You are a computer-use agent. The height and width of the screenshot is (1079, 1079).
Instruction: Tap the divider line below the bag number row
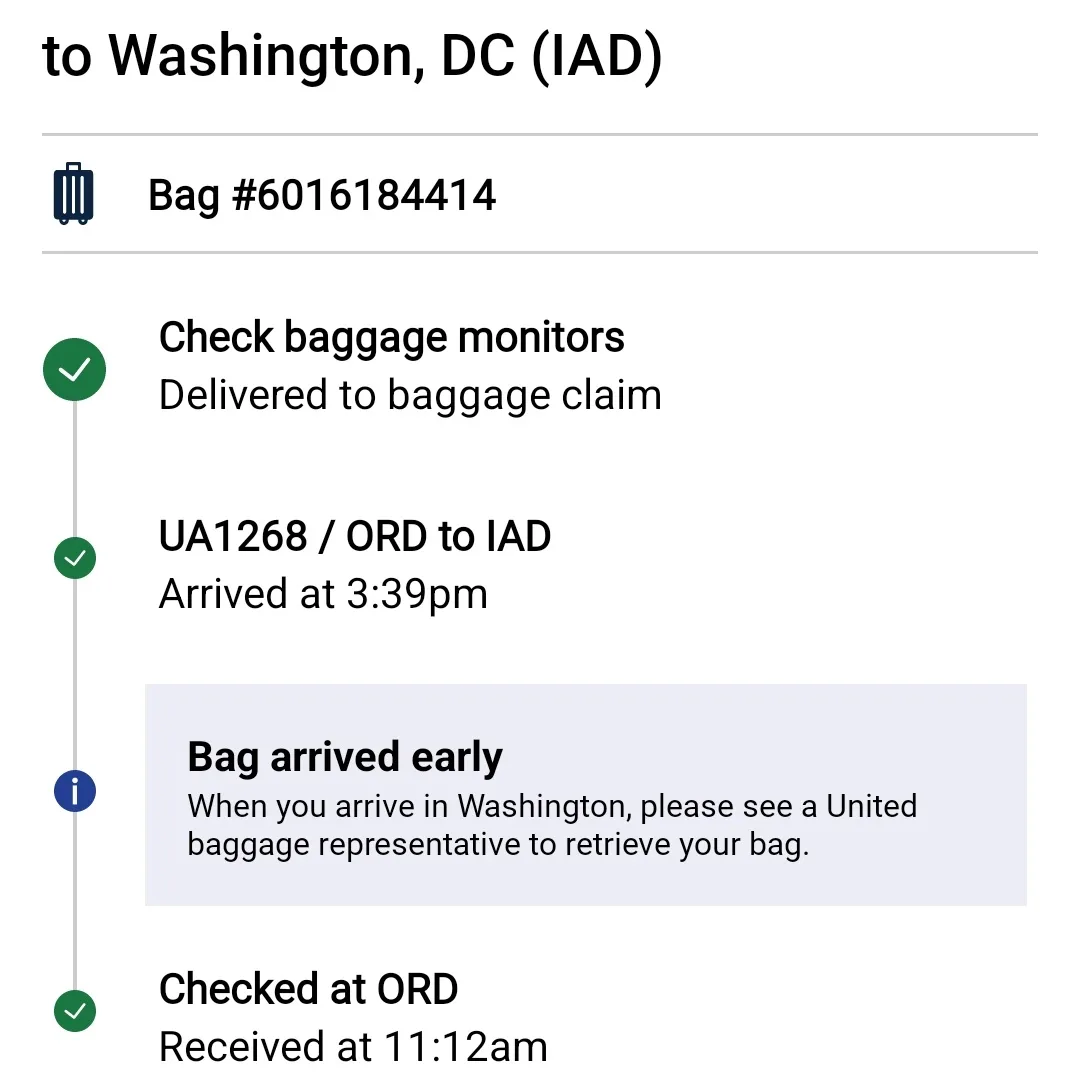tap(539, 253)
